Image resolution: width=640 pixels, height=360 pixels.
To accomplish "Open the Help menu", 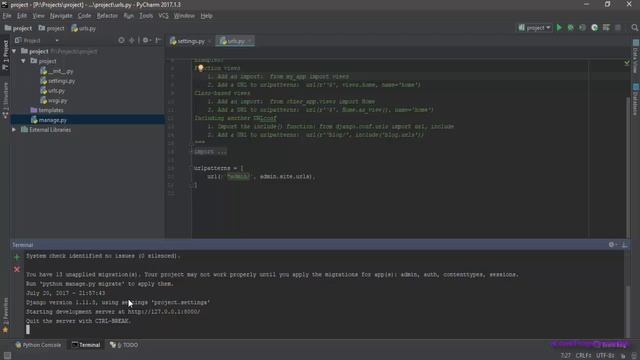I will pos(207,16).
